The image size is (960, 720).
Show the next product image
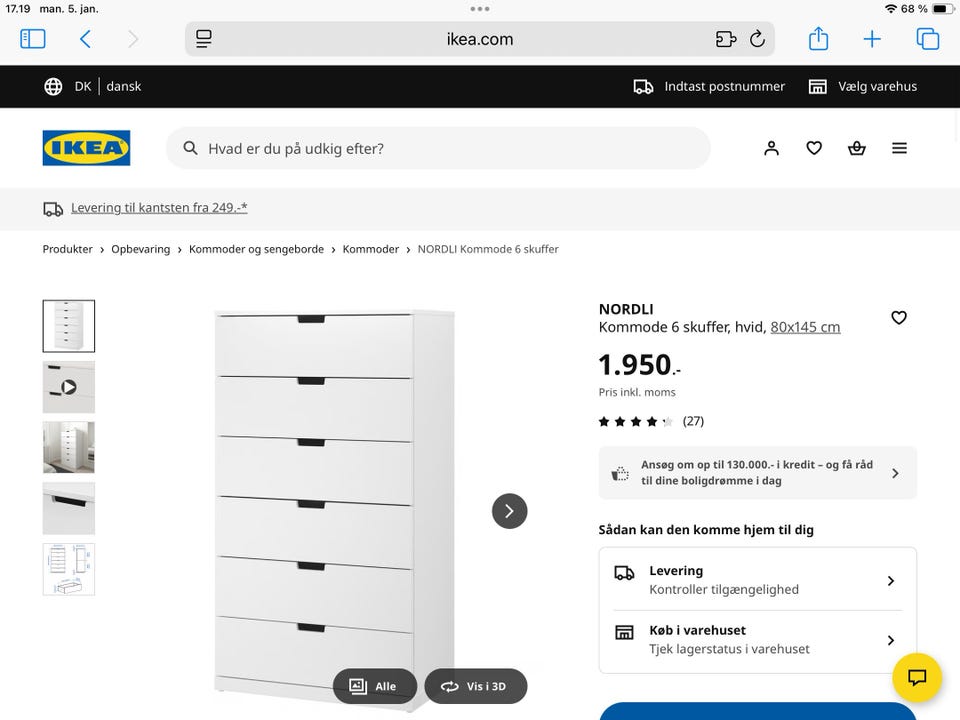click(509, 511)
